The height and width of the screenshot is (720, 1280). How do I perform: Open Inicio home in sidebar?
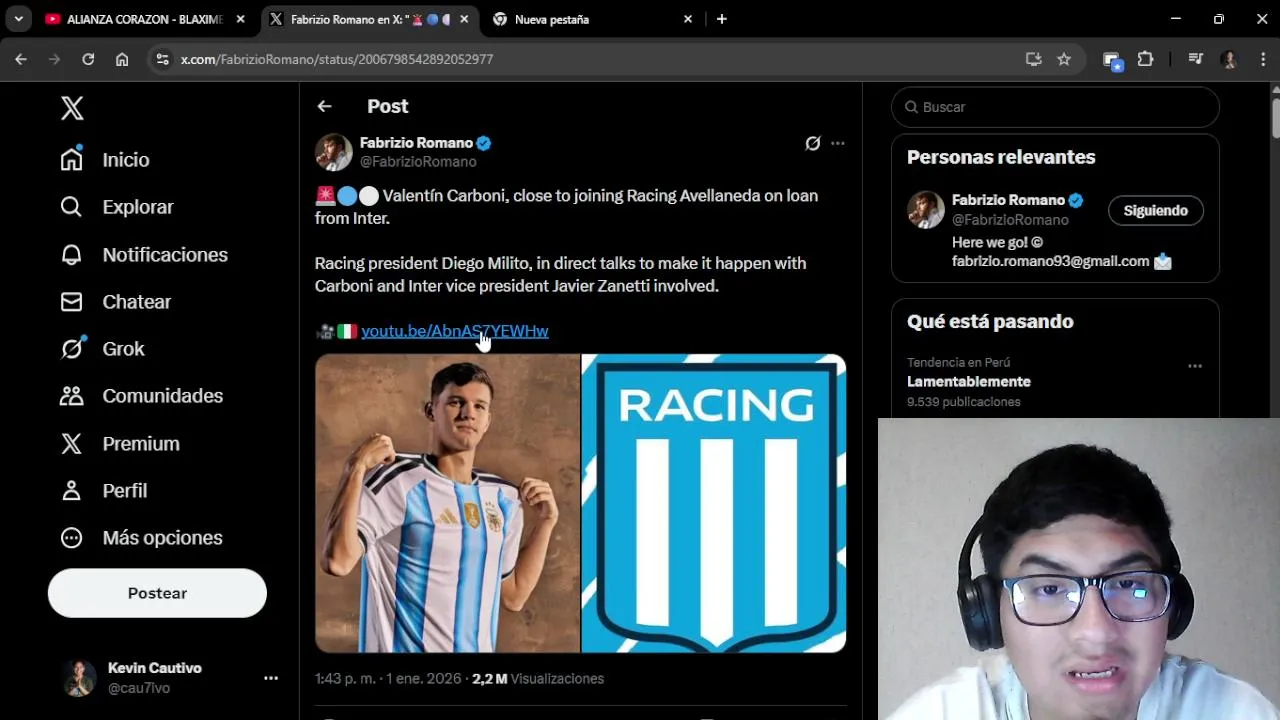click(105, 160)
